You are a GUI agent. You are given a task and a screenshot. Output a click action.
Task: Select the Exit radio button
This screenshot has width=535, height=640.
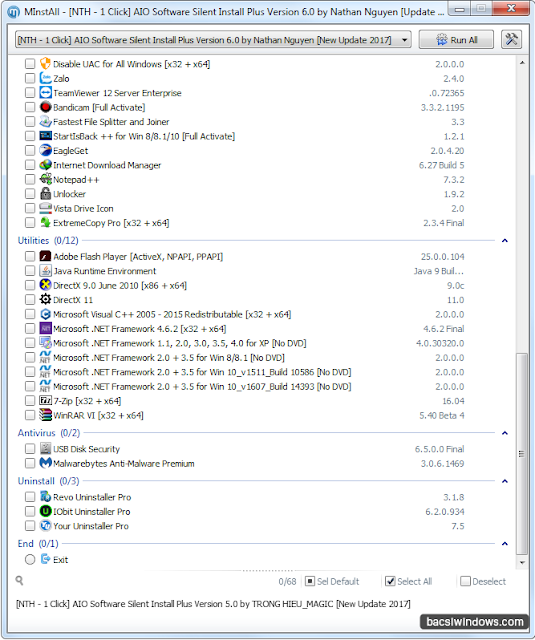point(30,559)
